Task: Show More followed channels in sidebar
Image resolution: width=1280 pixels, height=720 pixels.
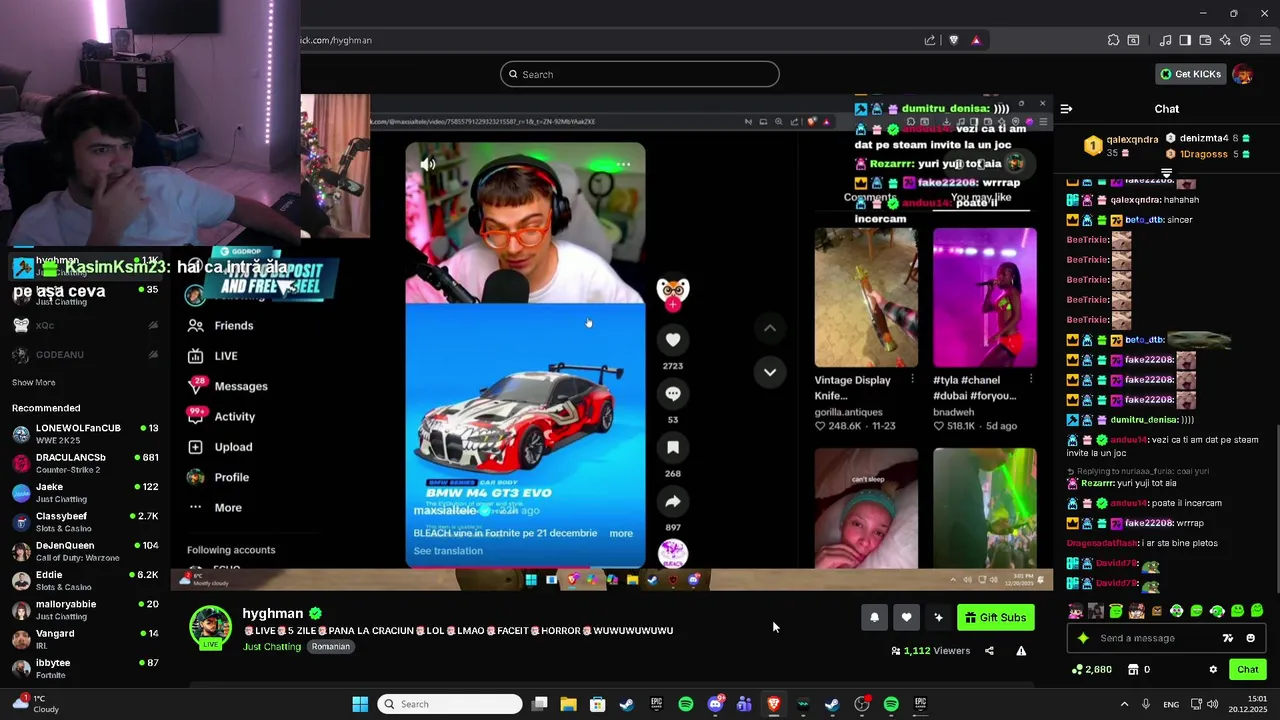Action: [33, 382]
